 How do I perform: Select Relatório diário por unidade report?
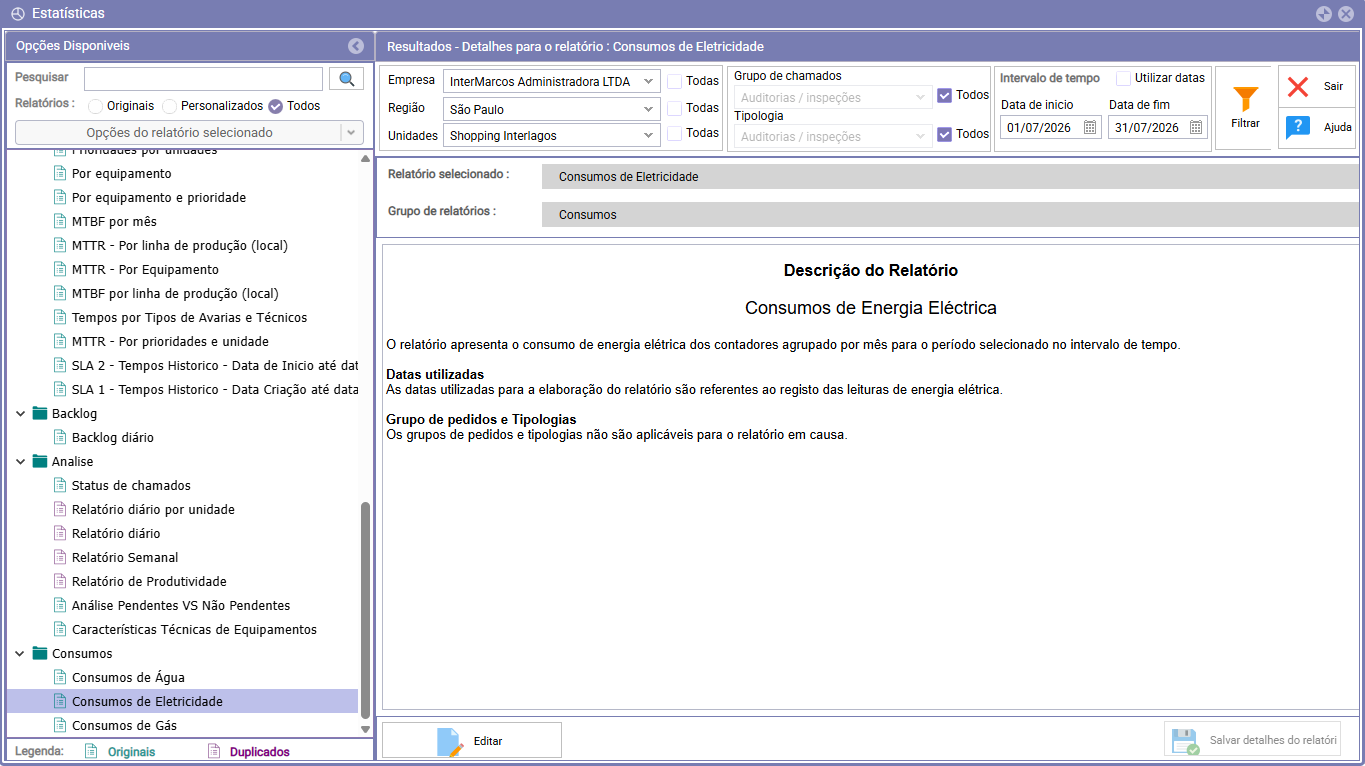coord(153,509)
